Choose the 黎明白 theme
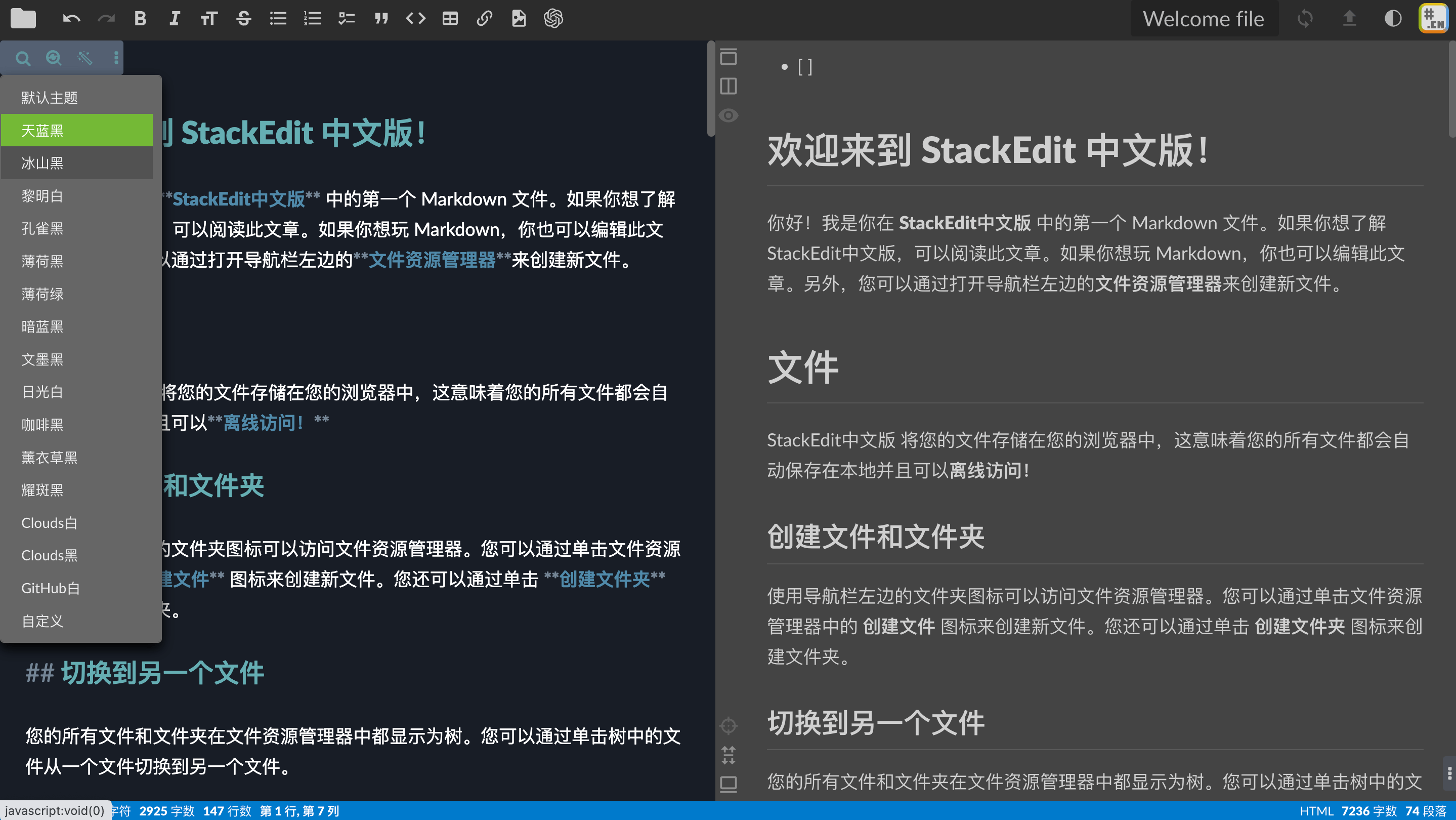The image size is (1456, 820). 77,196
